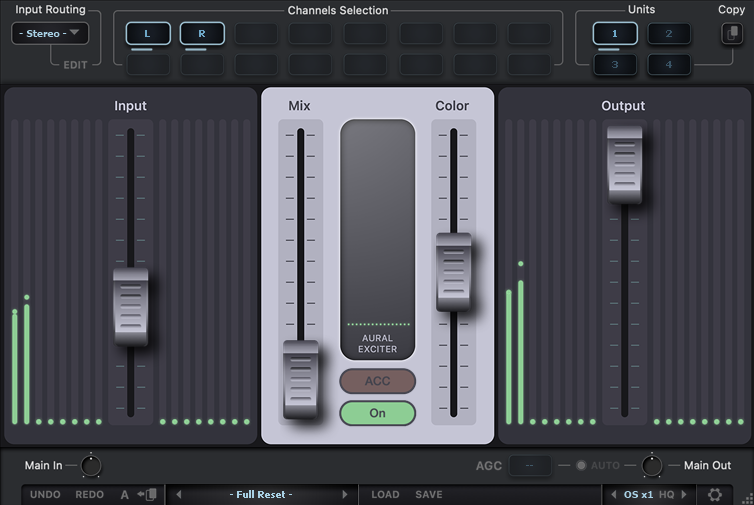Switch to Unit 2
The height and width of the screenshot is (505, 754).
[669, 34]
